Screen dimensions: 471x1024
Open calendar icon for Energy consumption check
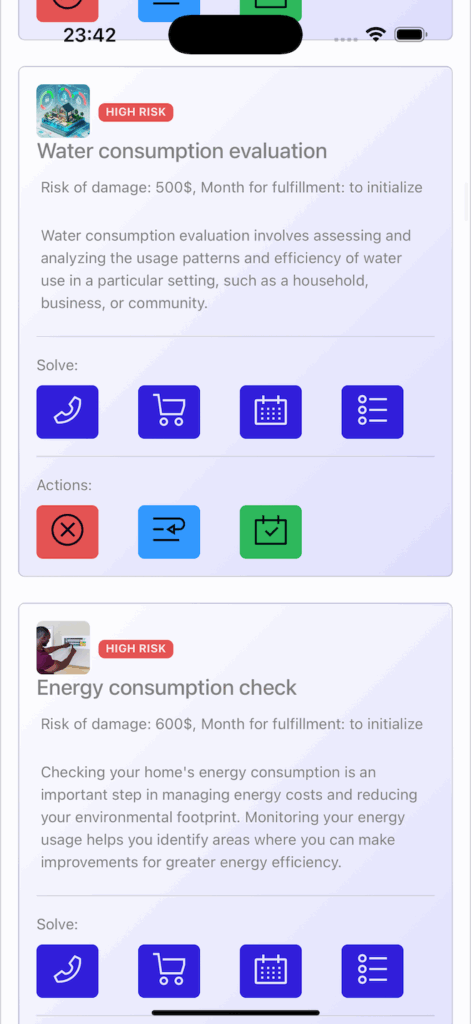270,971
